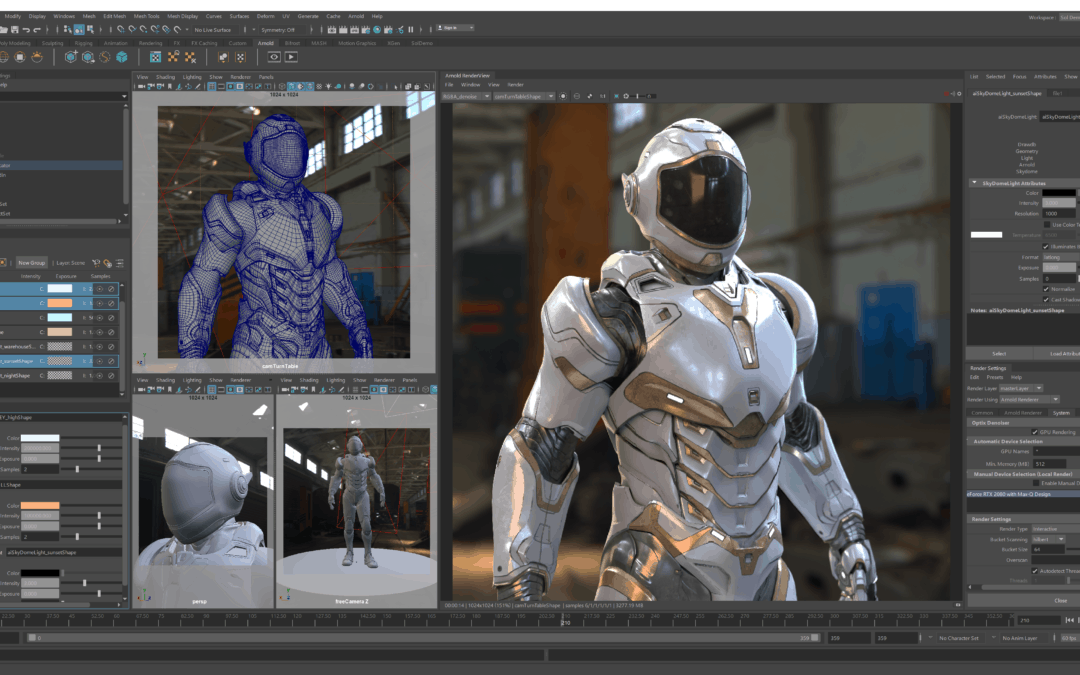
Task: Toggle isolate circle for sunsetShape light row
Action: click(99, 362)
